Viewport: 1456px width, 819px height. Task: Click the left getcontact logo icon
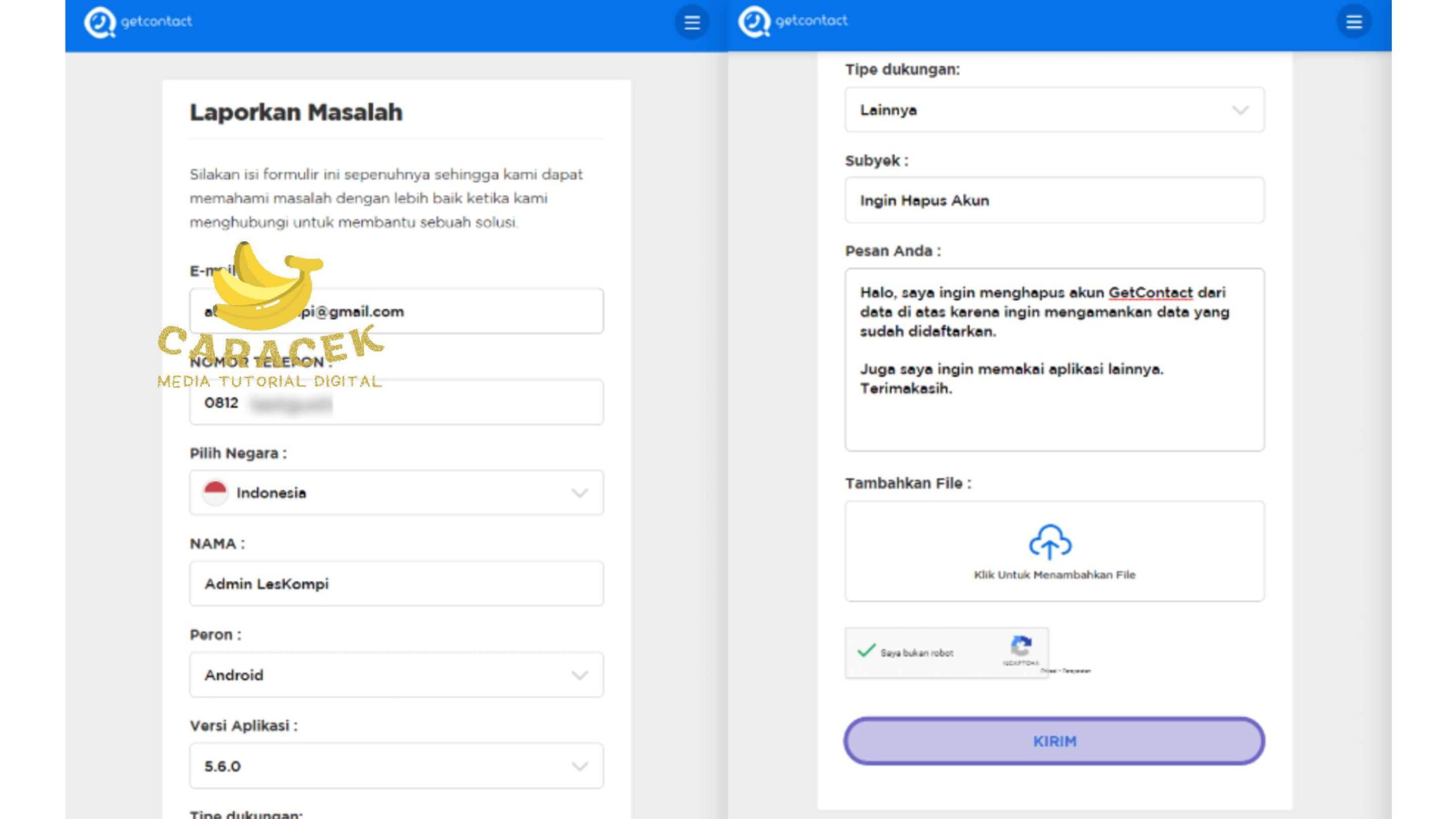[x=100, y=22]
